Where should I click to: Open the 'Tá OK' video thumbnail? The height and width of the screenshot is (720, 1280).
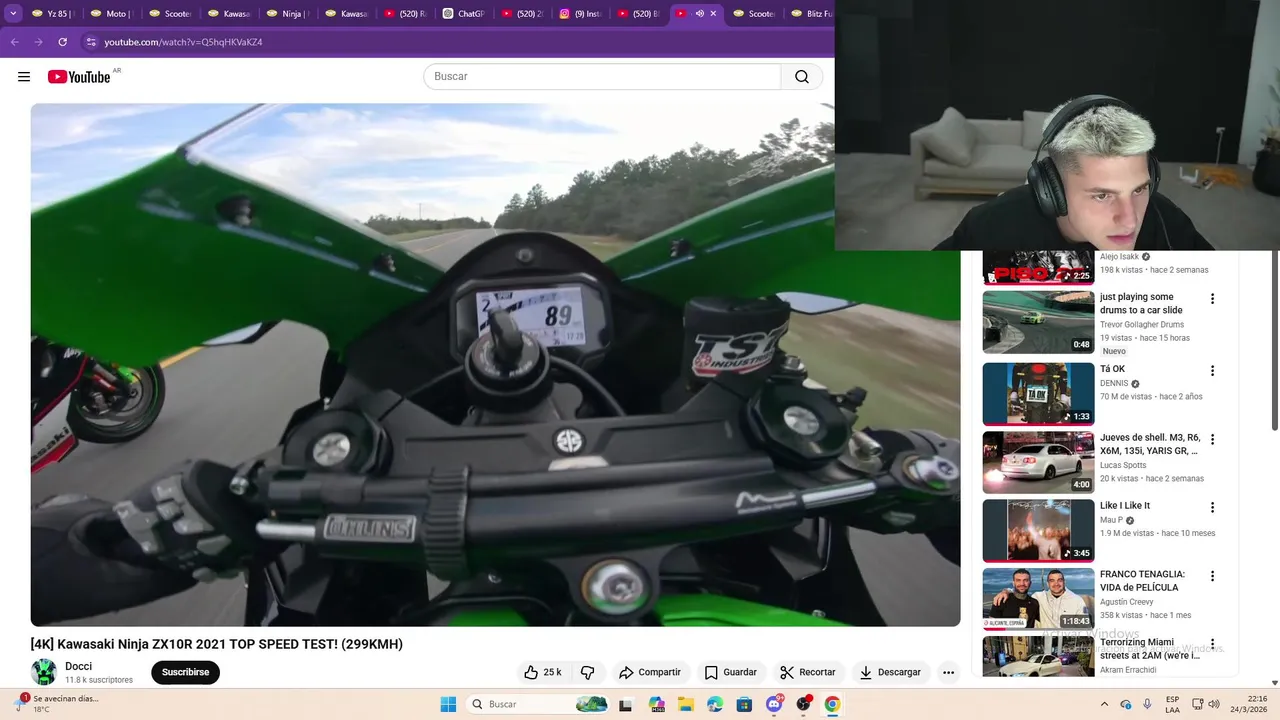[x=1038, y=394]
